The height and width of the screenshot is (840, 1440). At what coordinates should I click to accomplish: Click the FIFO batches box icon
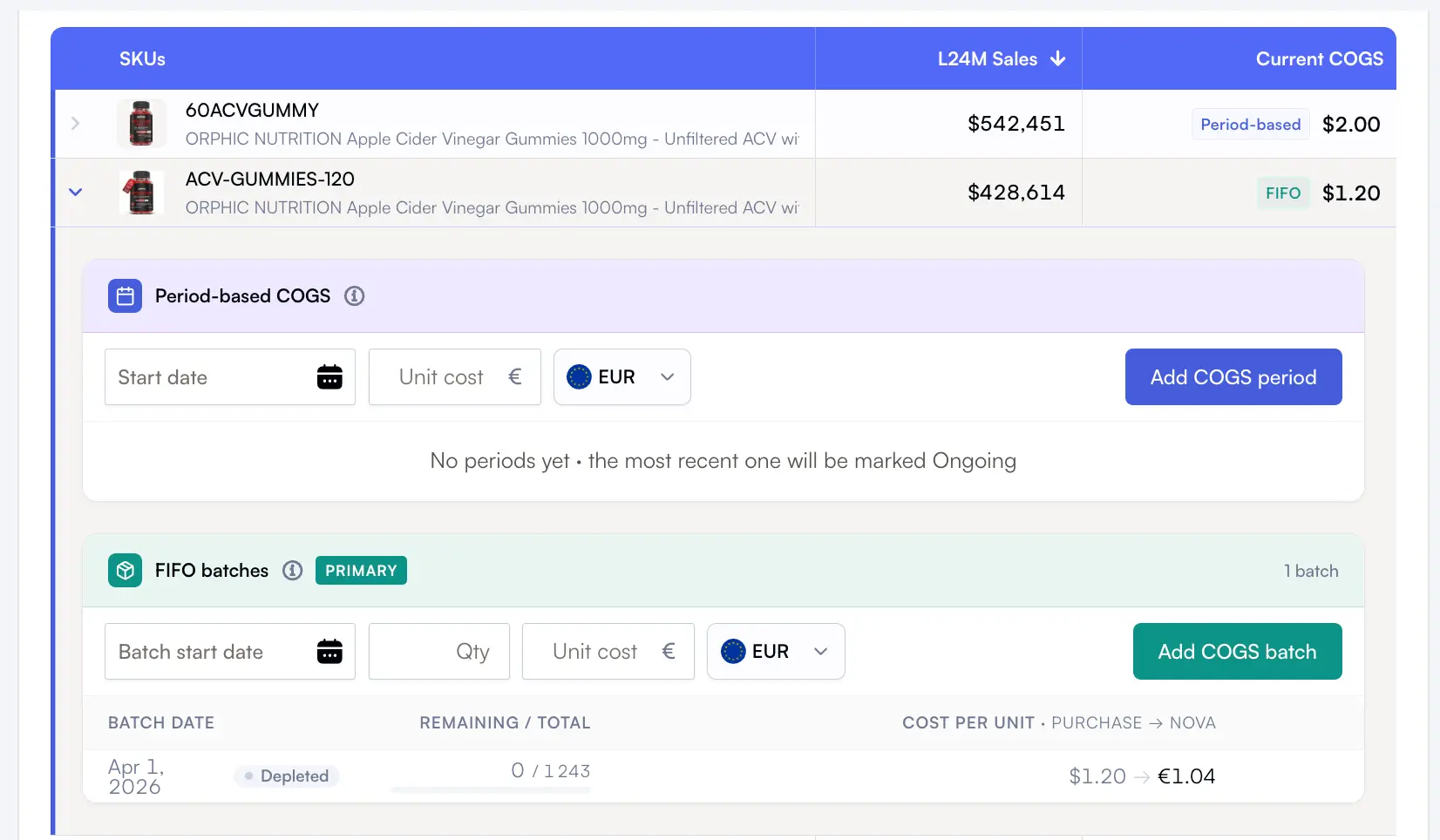pyautogui.click(x=125, y=571)
